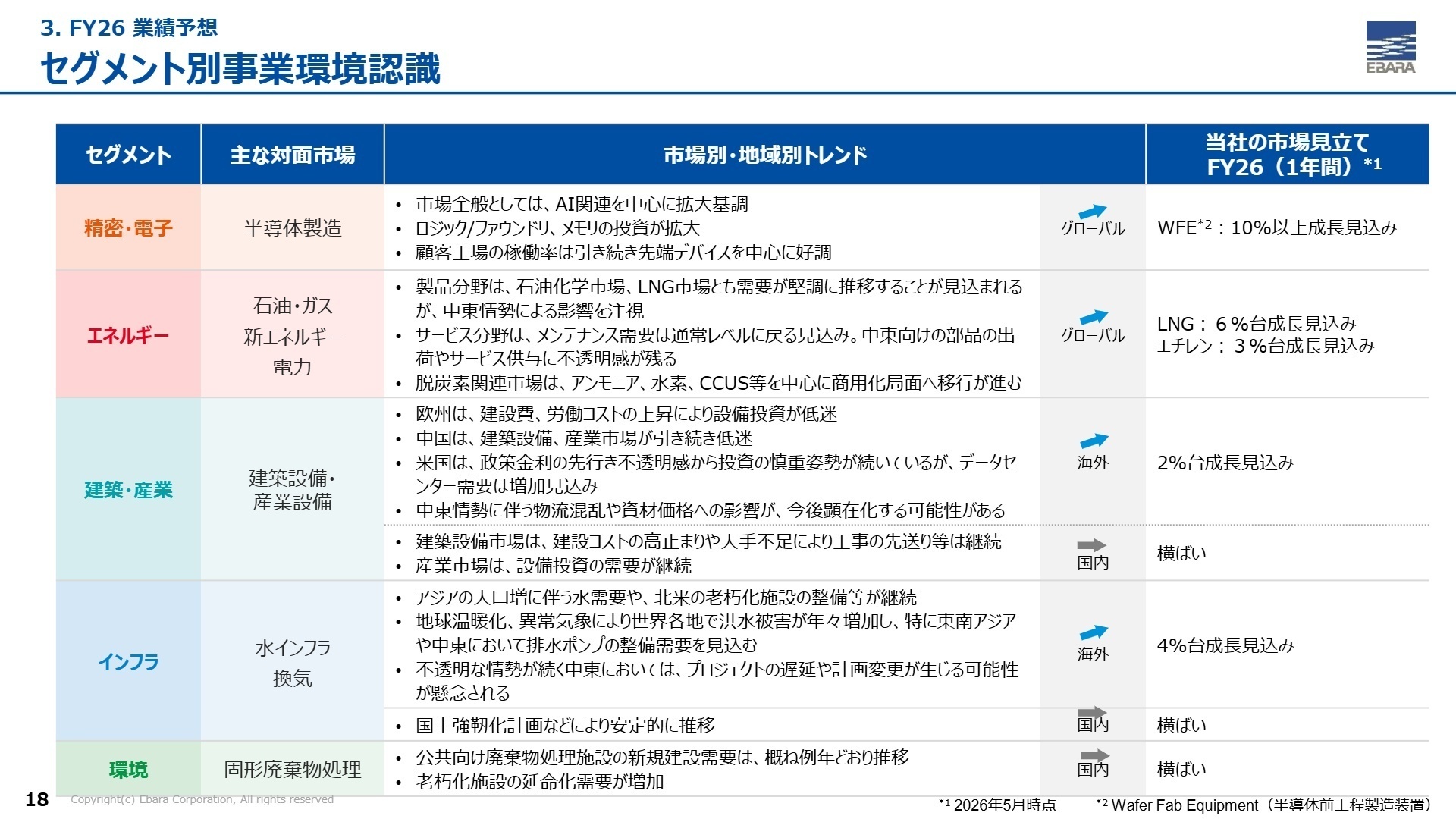This screenshot has height=819, width=1456.
Task: Click bullet starting 中東情勢に伴う物流混乱
Action: (711, 510)
